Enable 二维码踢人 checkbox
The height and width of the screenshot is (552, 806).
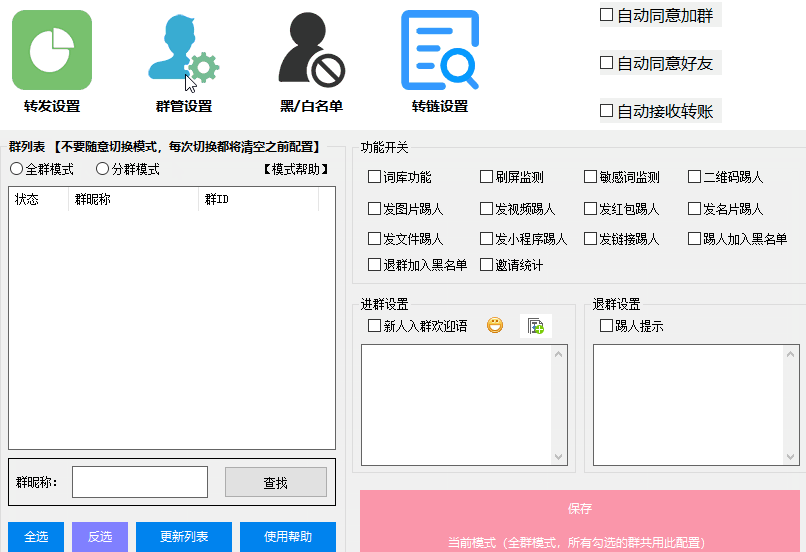point(695,177)
